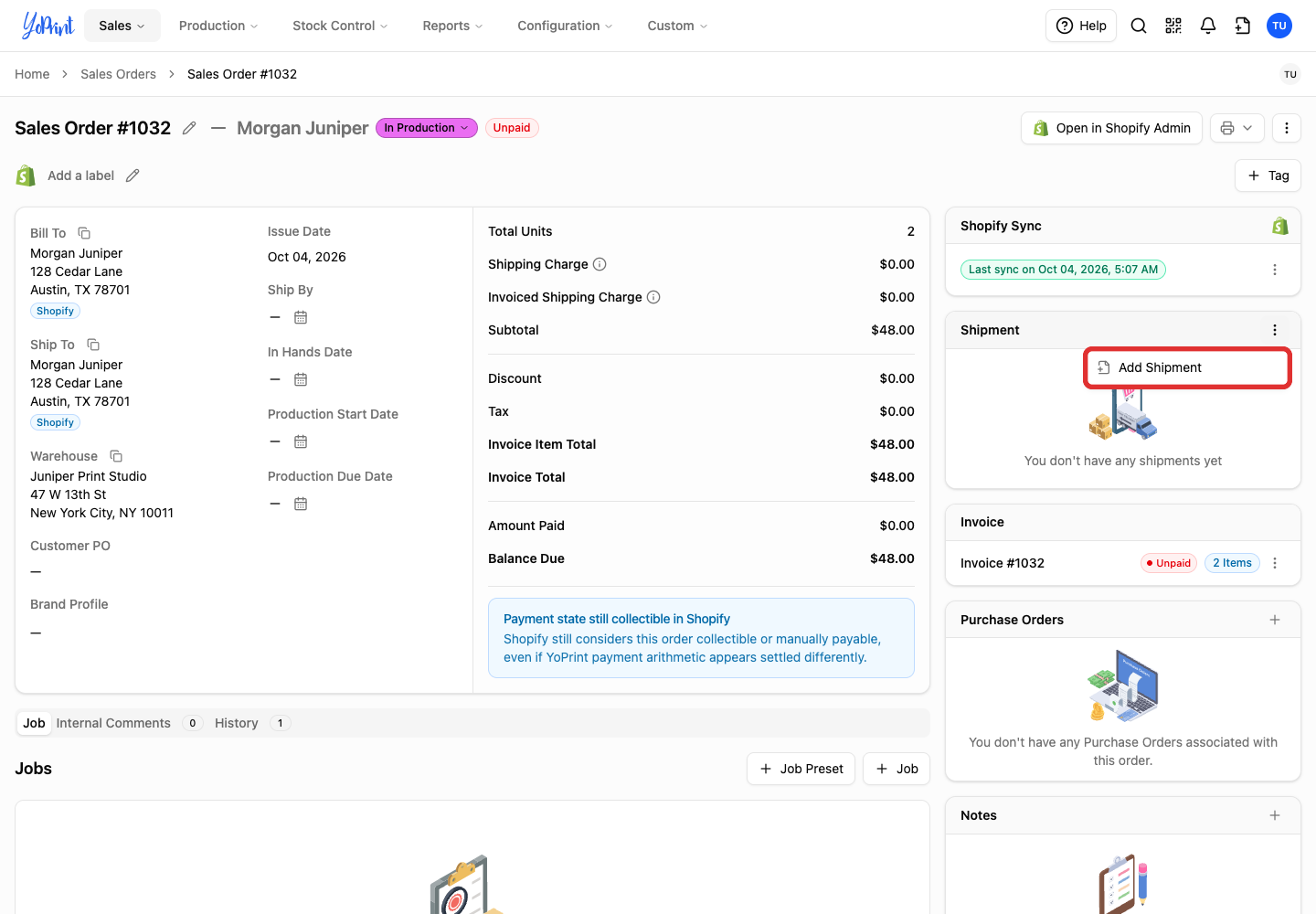Screen dimensions: 1316x914
Task: Click the Help button
Action: pos(1081,26)
